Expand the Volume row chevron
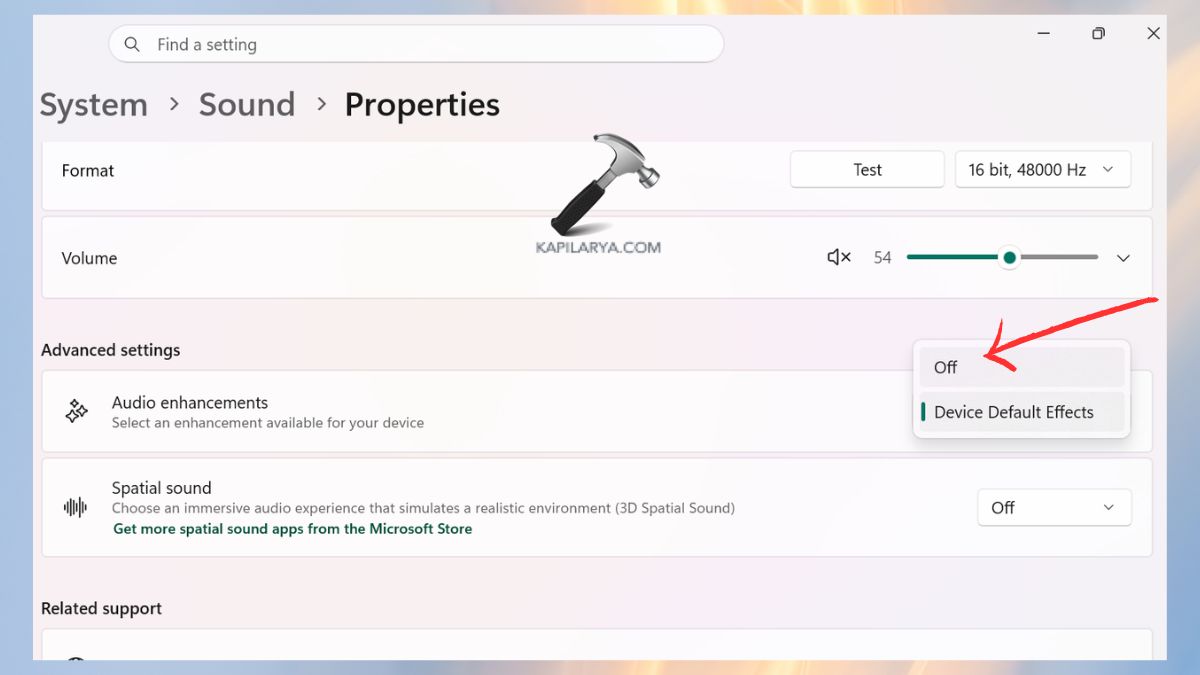This screenshot has width=1200, height=675. (1123, 258)
